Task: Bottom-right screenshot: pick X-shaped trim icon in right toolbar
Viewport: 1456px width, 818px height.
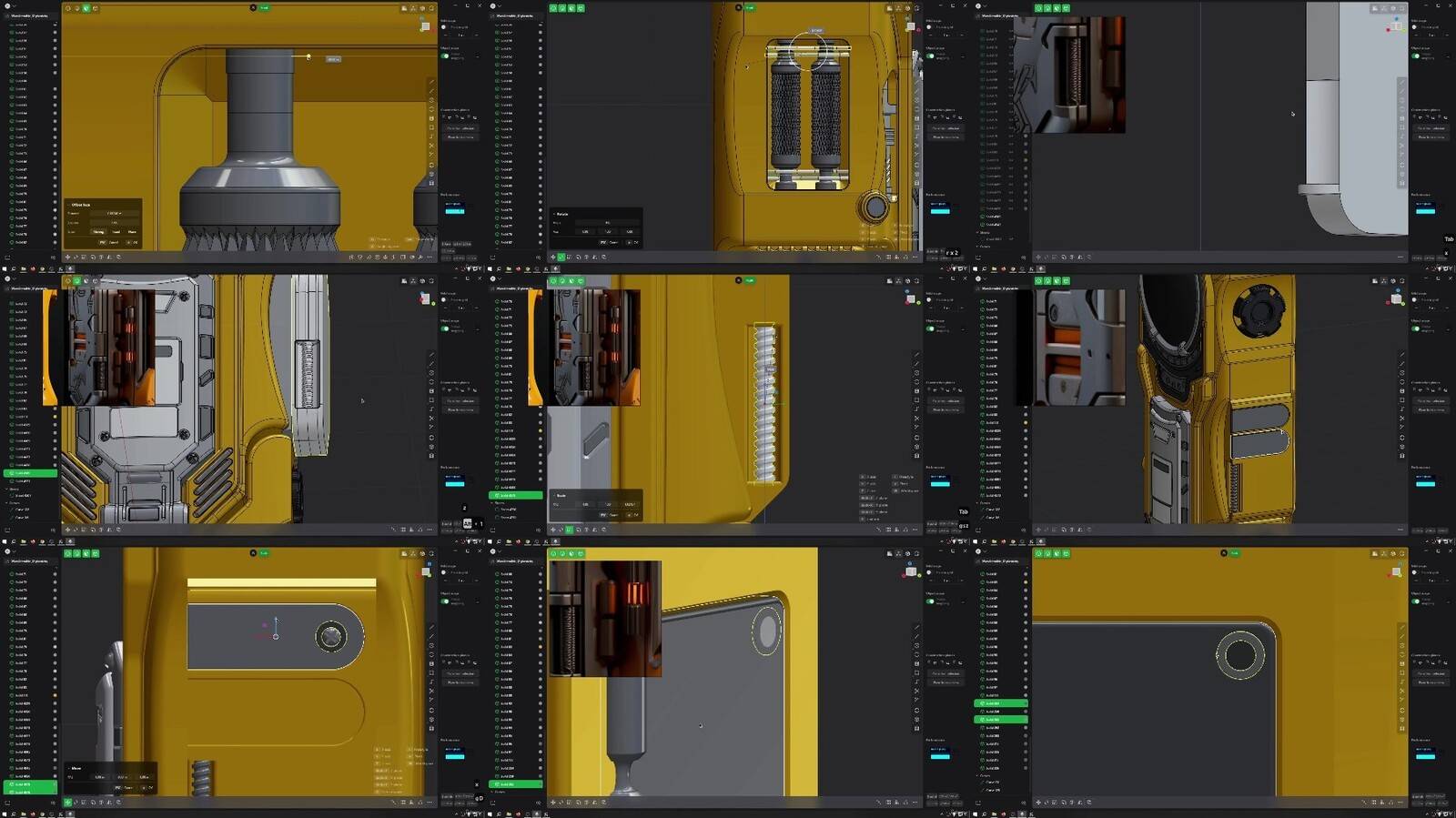Action: click(x=1401, y=692)
